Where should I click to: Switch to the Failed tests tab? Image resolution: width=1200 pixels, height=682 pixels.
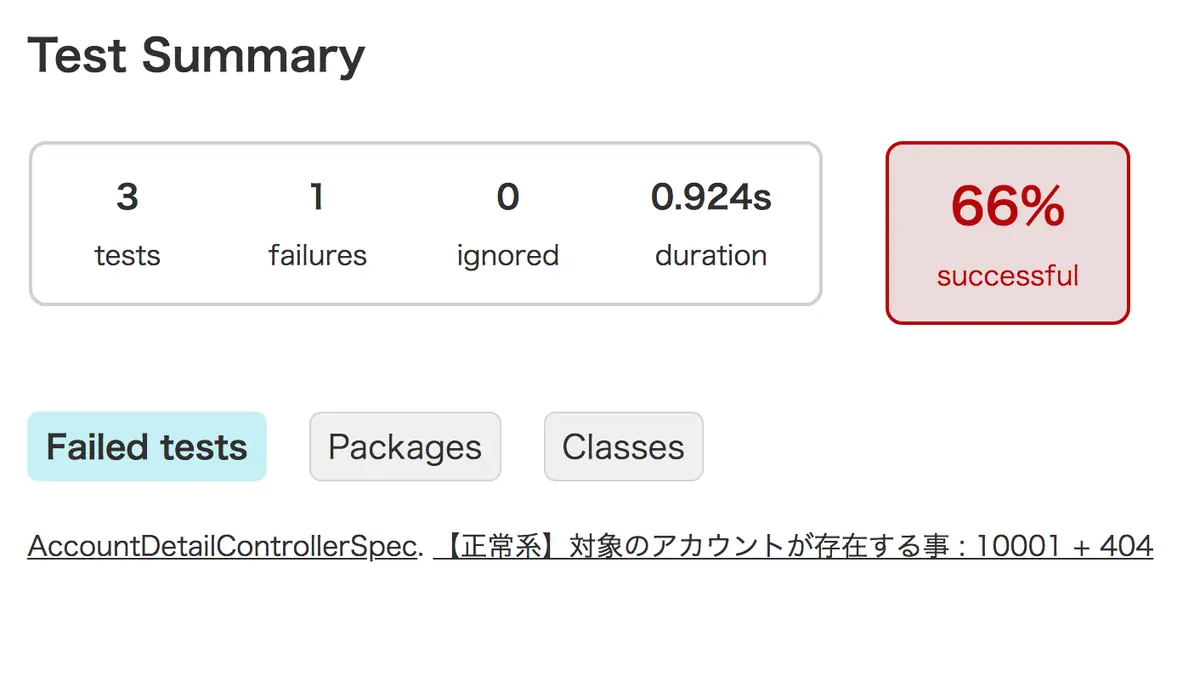[147, 447]
